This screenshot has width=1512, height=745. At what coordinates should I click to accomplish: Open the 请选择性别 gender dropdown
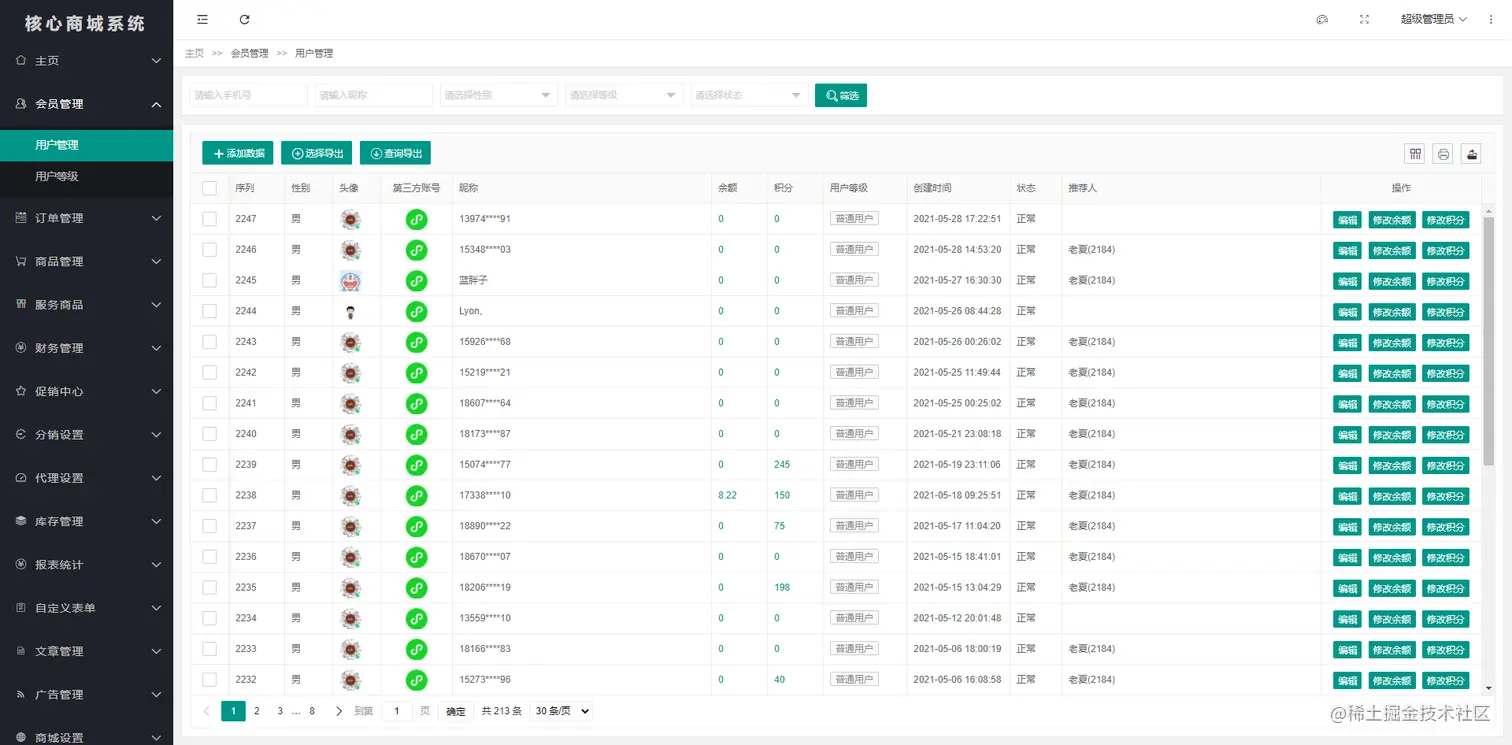[x=498, y=95]
